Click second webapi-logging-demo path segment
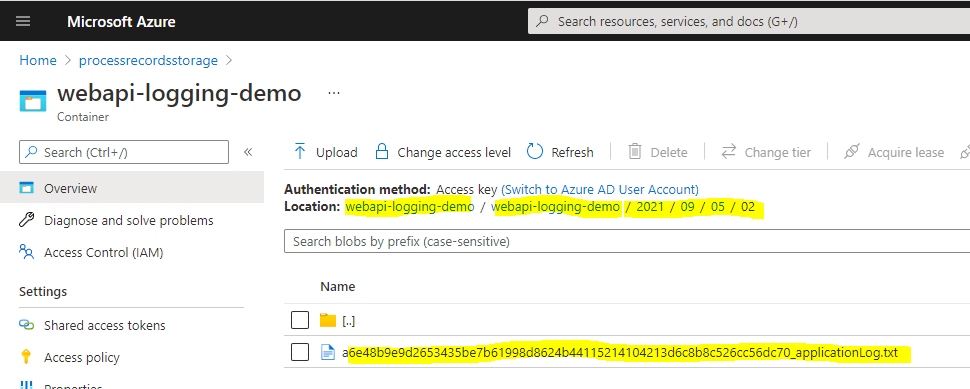The width and height of the screenshot is (970, 389). pos(556,207)
